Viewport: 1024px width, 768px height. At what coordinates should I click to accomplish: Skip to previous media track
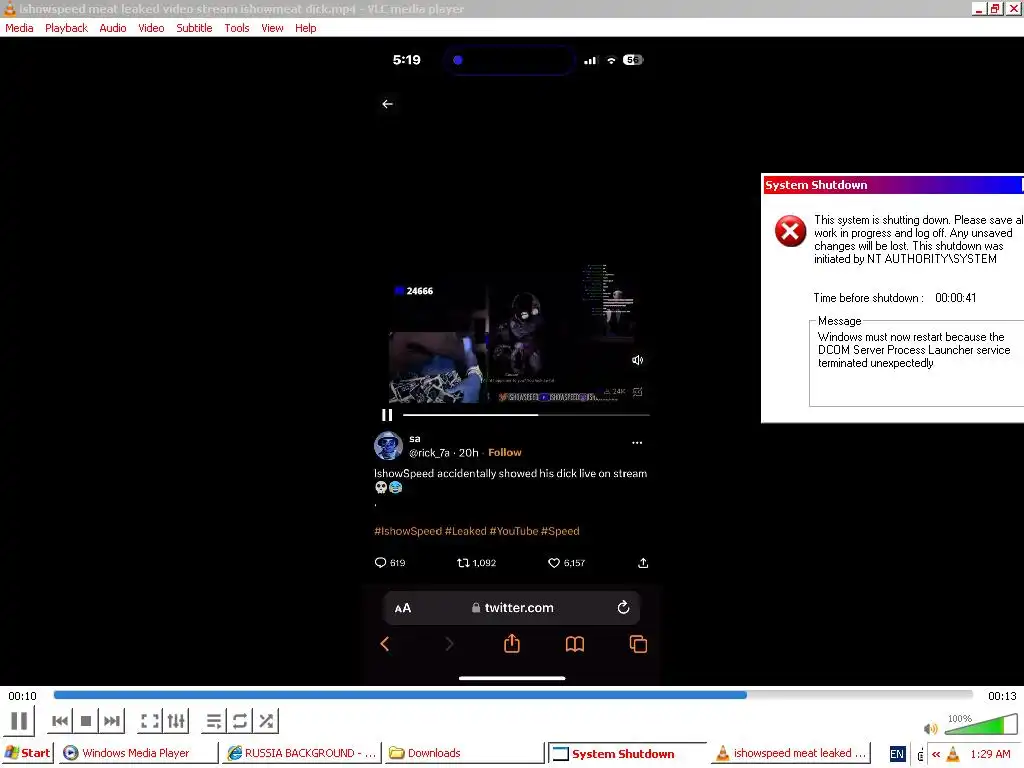click(x=59, y=721)
